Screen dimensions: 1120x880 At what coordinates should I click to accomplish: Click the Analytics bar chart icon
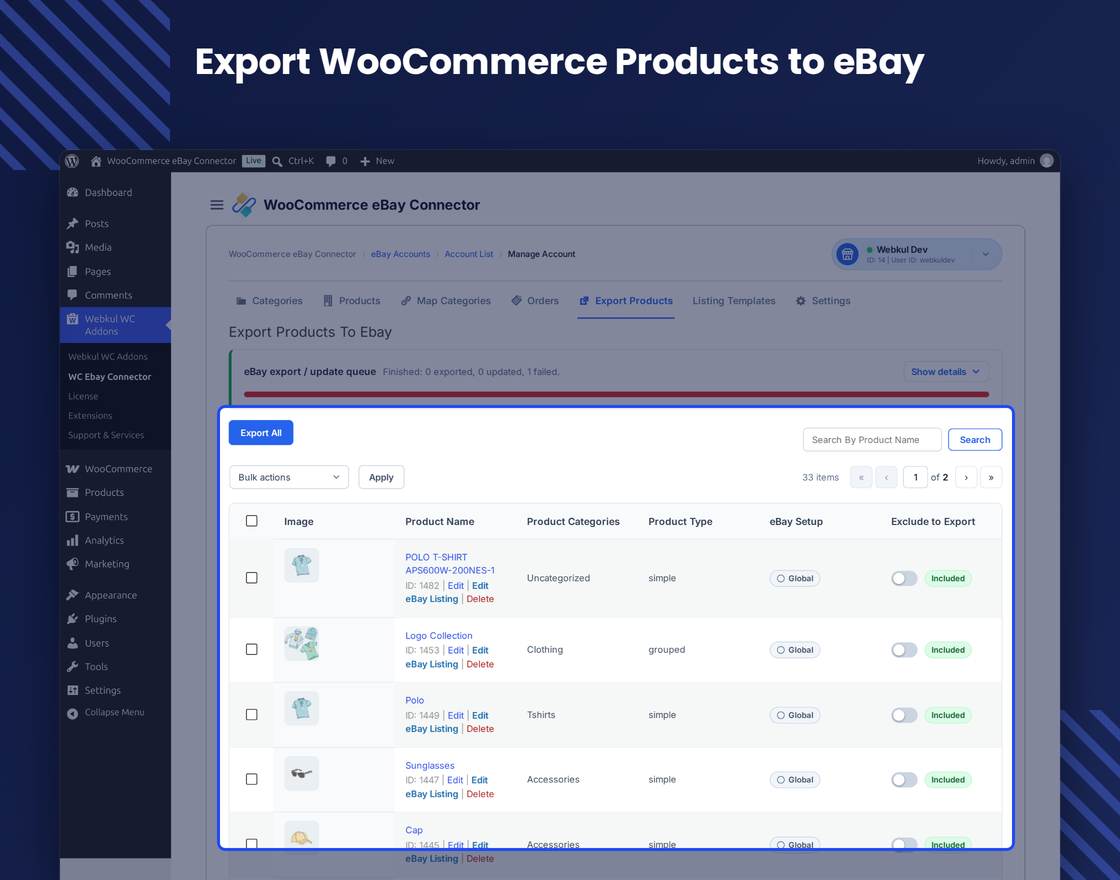pyautogui.click(x=73, y=540)
